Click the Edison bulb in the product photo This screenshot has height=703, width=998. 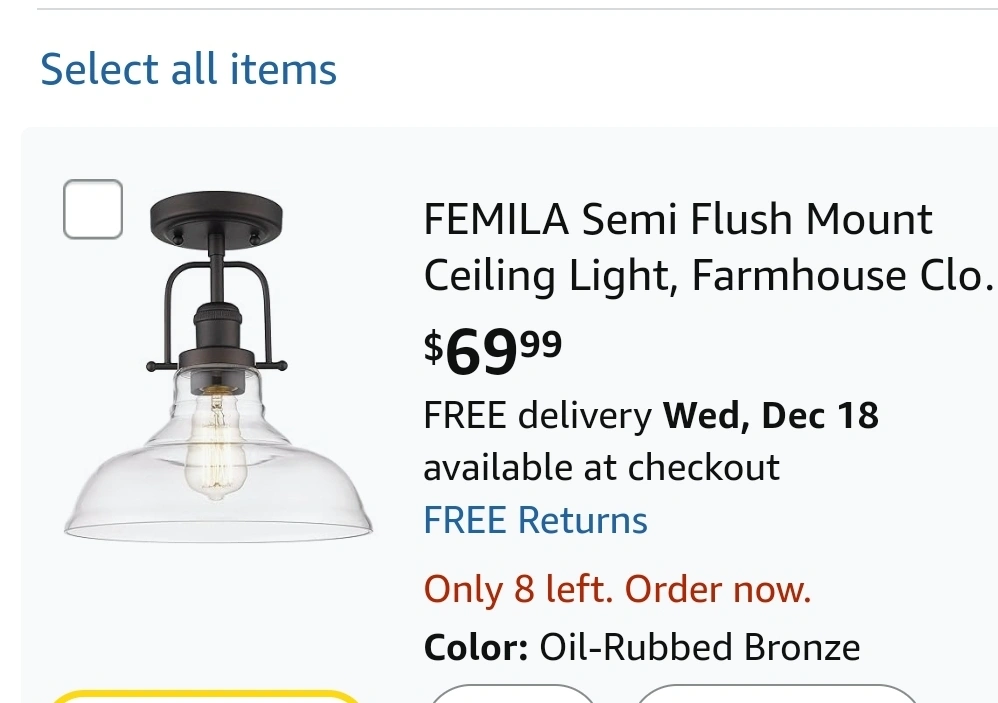[x=215, y=445]
